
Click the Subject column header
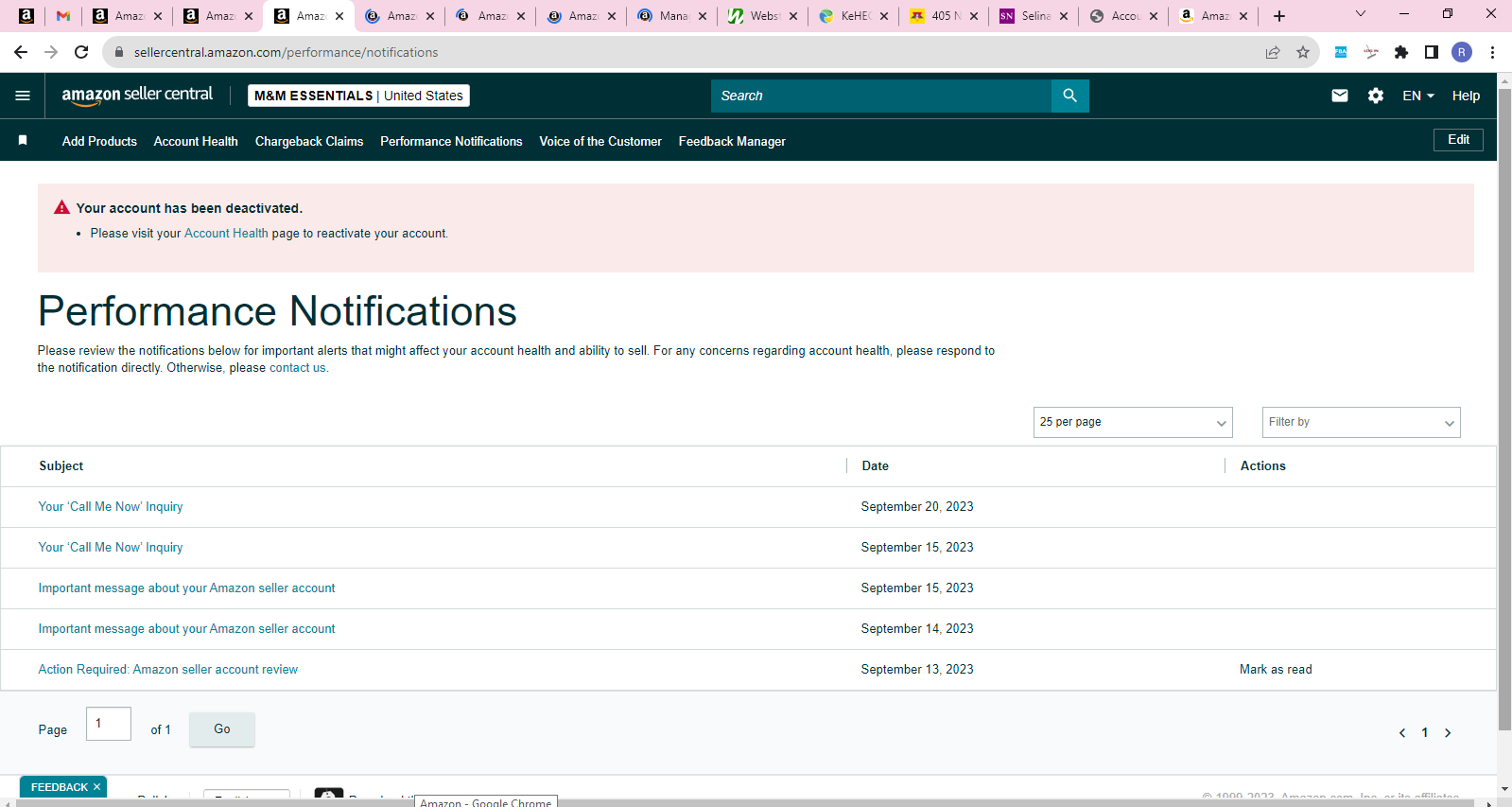click(61, 466)
